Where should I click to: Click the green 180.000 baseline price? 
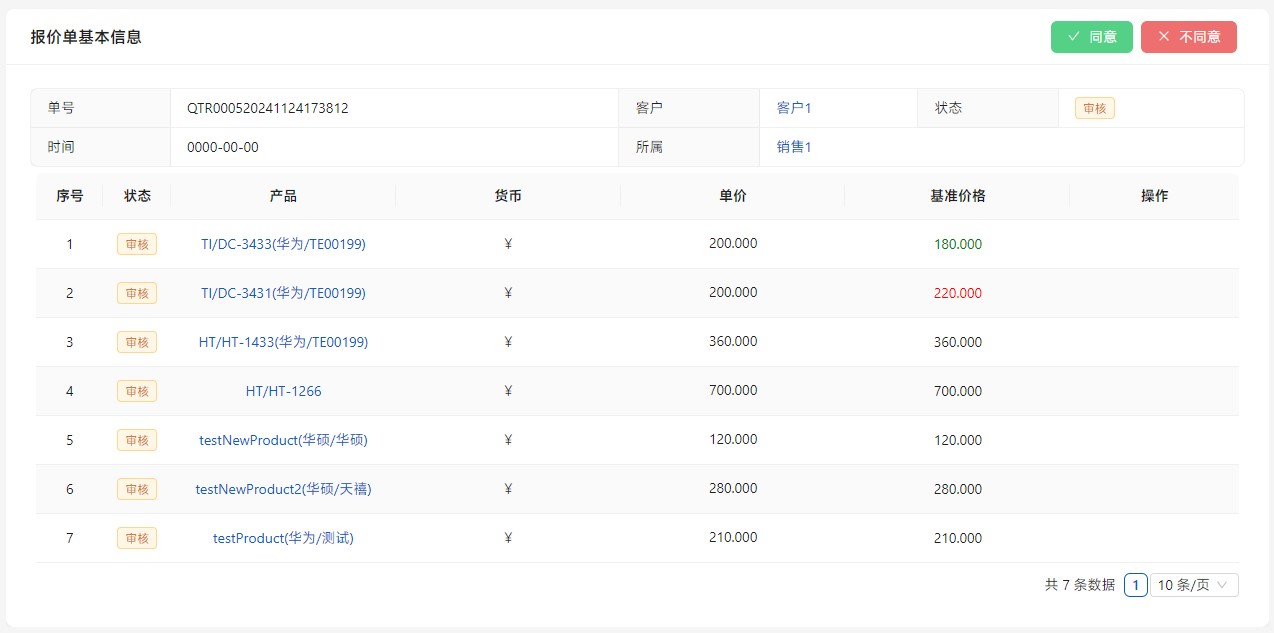tap(957, 244)
